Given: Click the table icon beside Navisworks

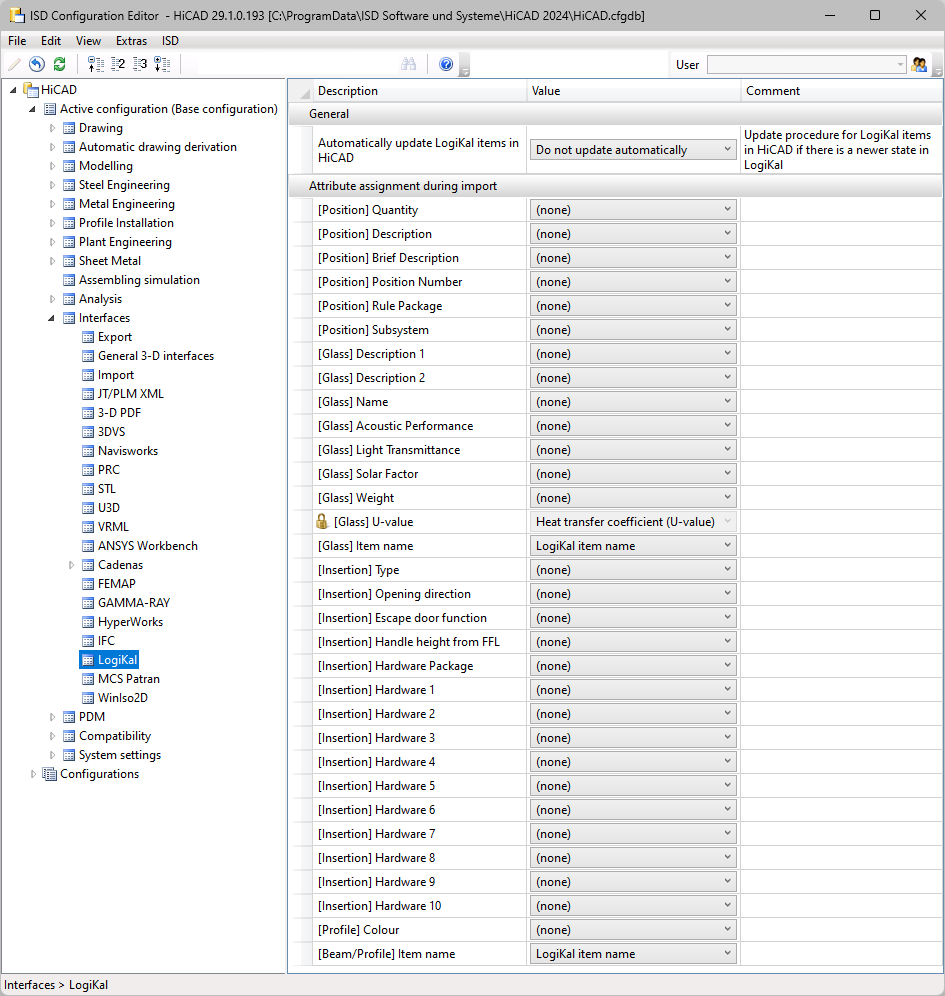Looking at the screenshot, I should pyautogui.click(x=88, y=451).
